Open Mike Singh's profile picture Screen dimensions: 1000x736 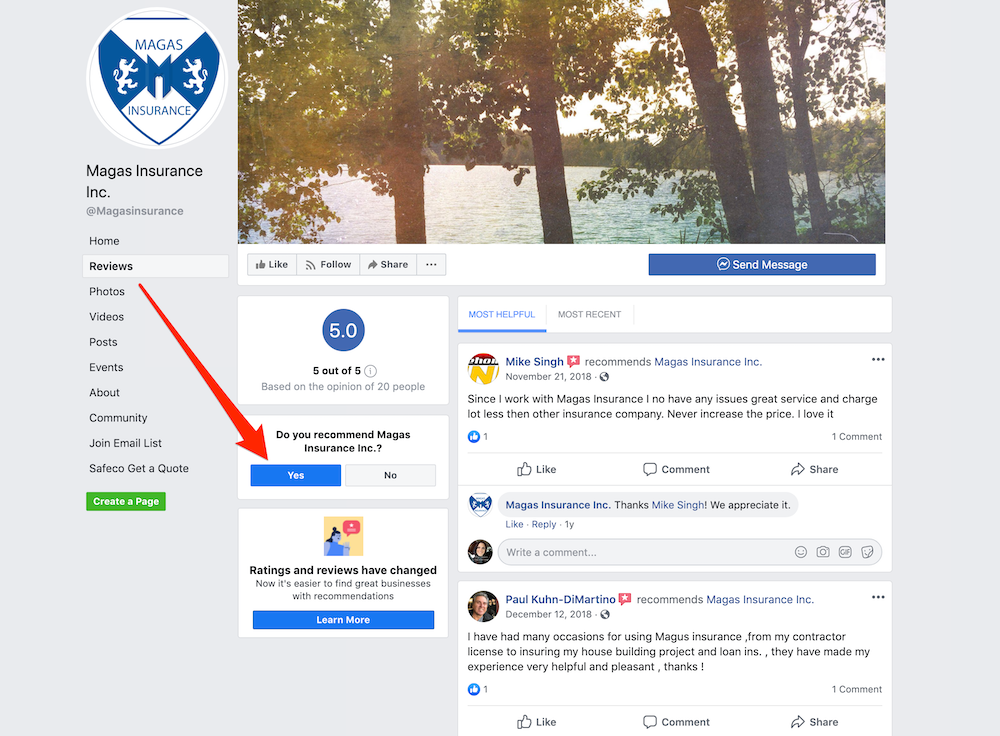point(483,369)
